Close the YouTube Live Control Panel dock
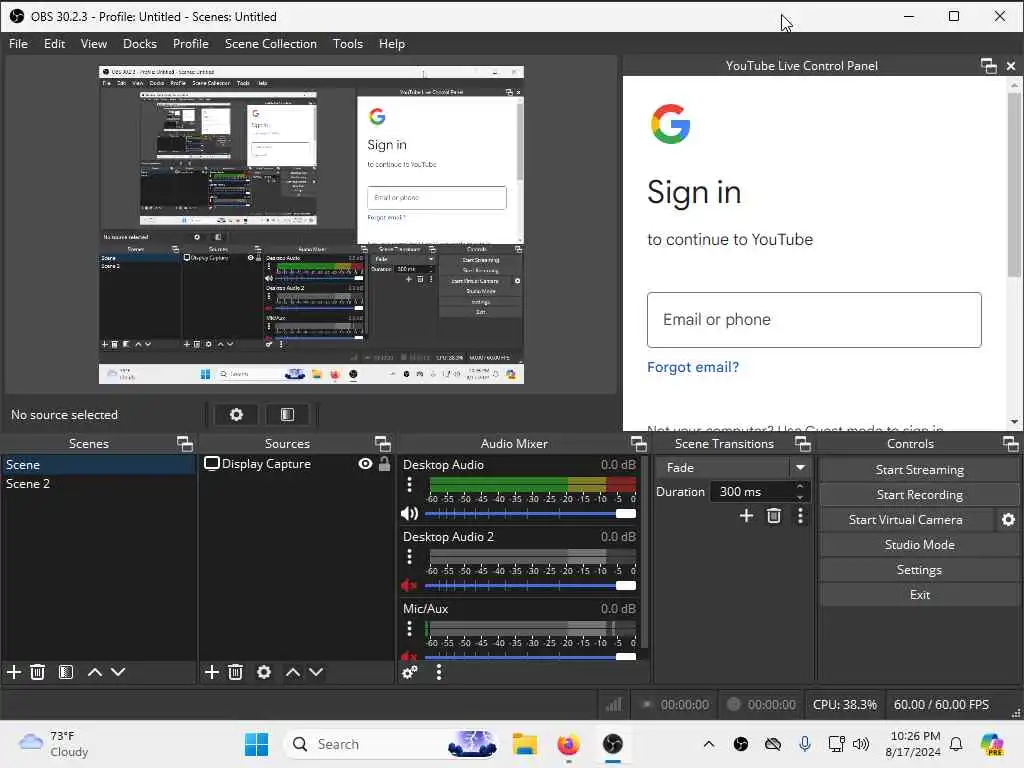The image size is (1024, 768). 1011,66
